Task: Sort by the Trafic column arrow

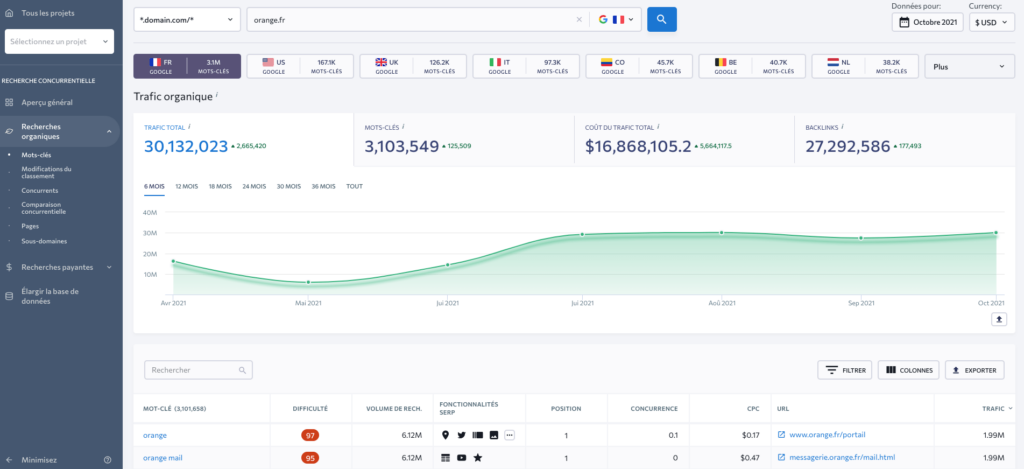Action: click(x=1012, y=408)
